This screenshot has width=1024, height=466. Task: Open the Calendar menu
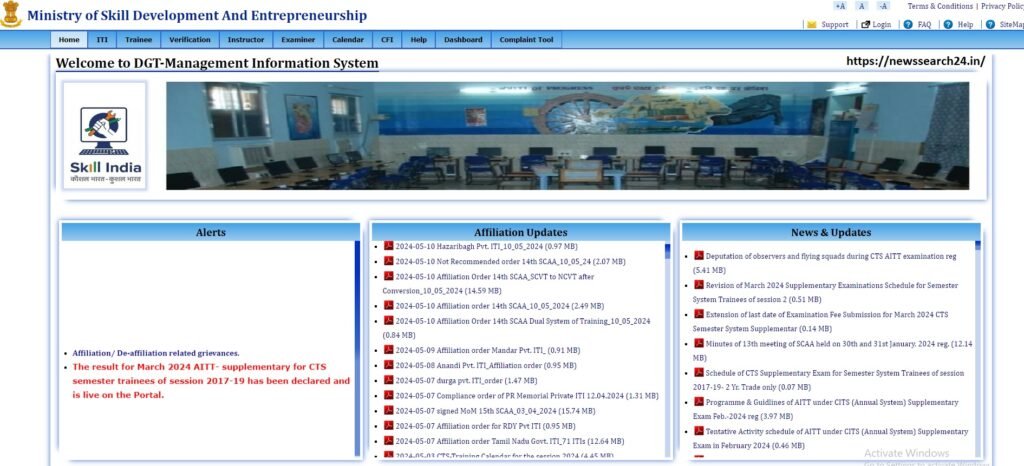point(348,40)
